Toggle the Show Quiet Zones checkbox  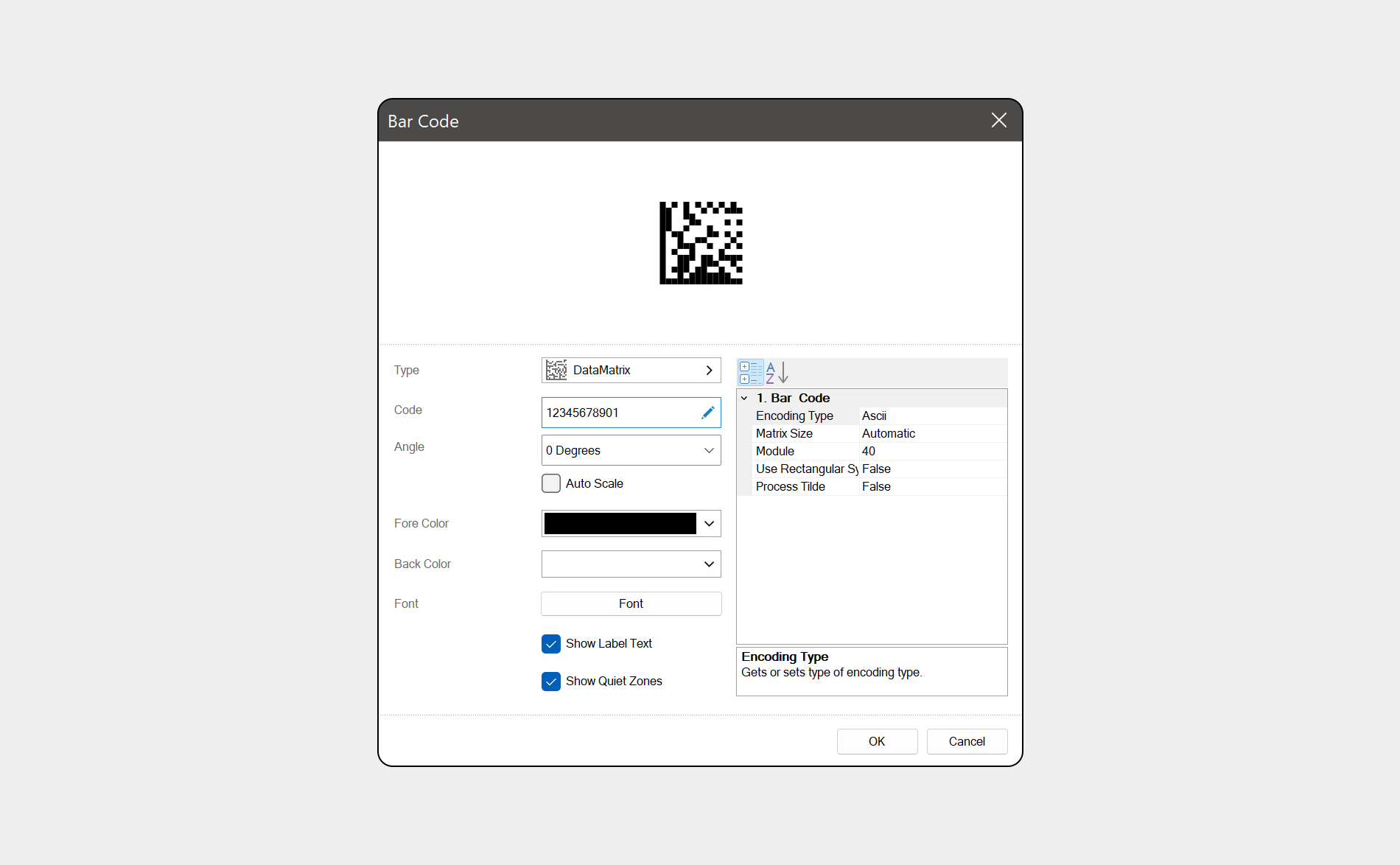pos(551,682)
